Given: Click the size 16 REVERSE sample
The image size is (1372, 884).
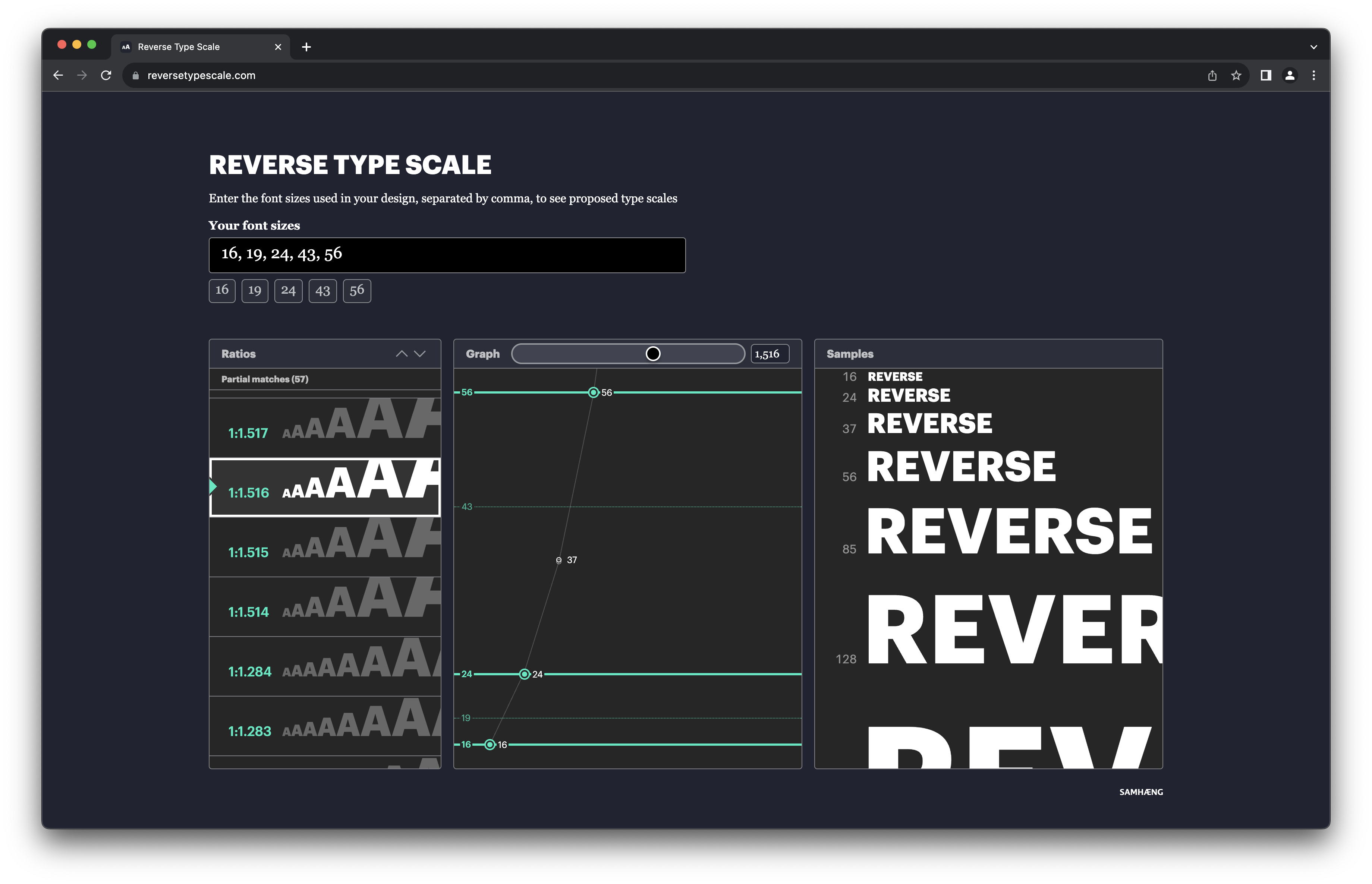Looking at the screenshot, I should point(895,376).
